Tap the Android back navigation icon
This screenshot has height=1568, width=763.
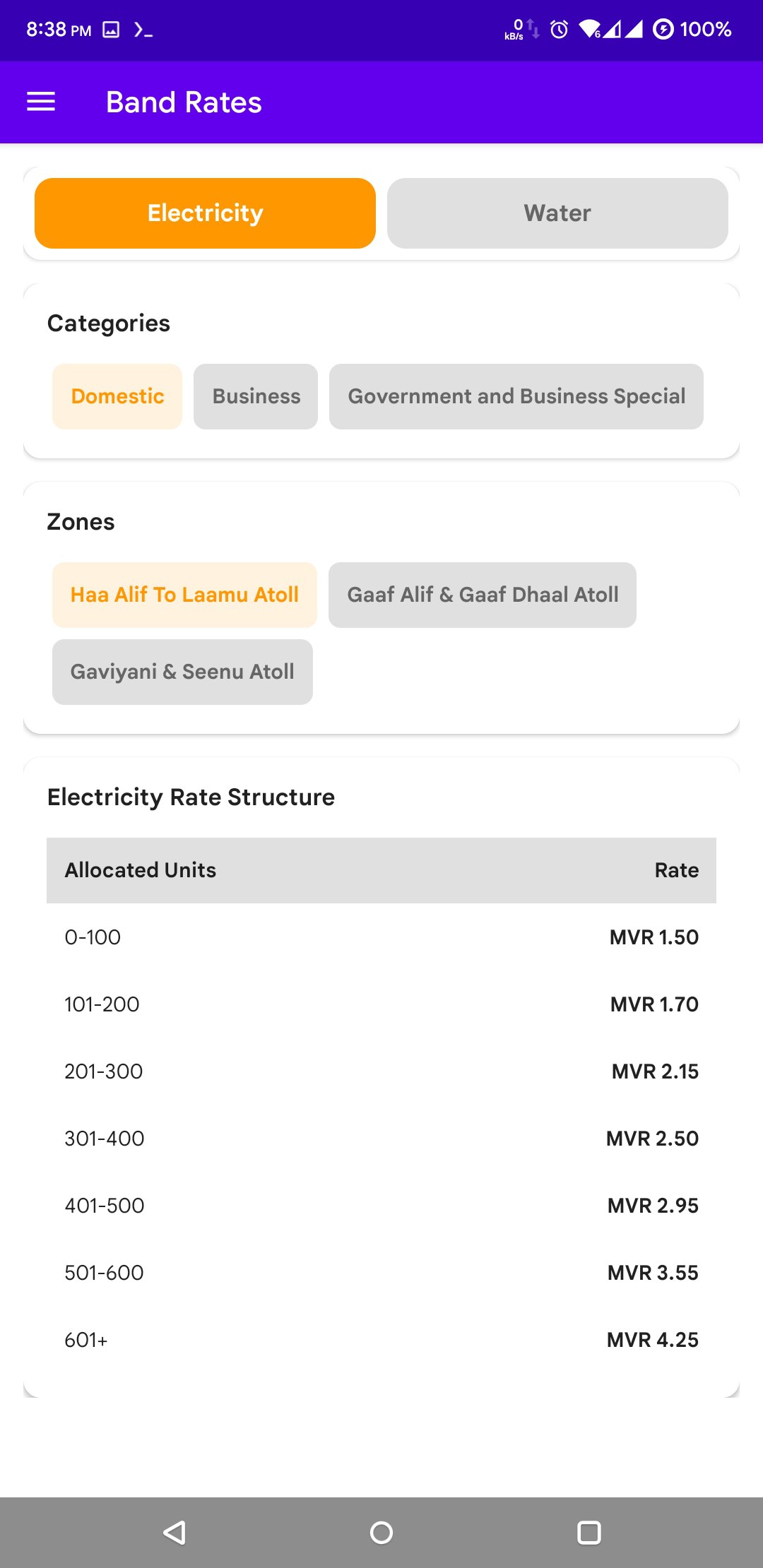[175, 1532]
